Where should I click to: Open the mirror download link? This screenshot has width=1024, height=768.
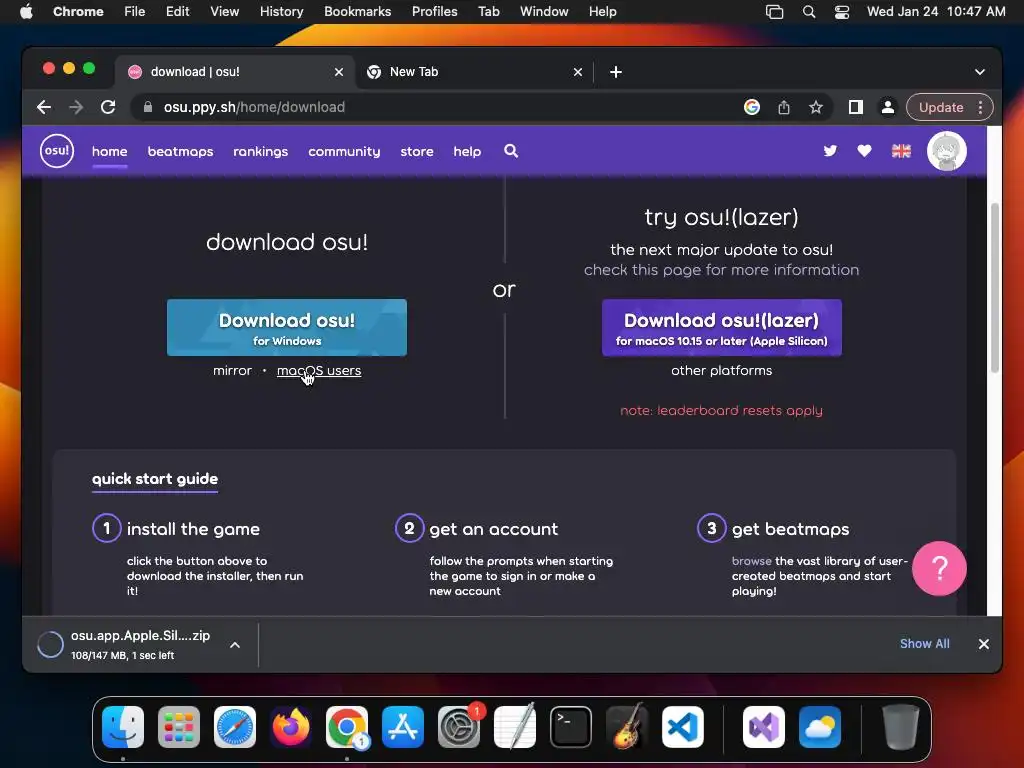click(x=232, y=371)
